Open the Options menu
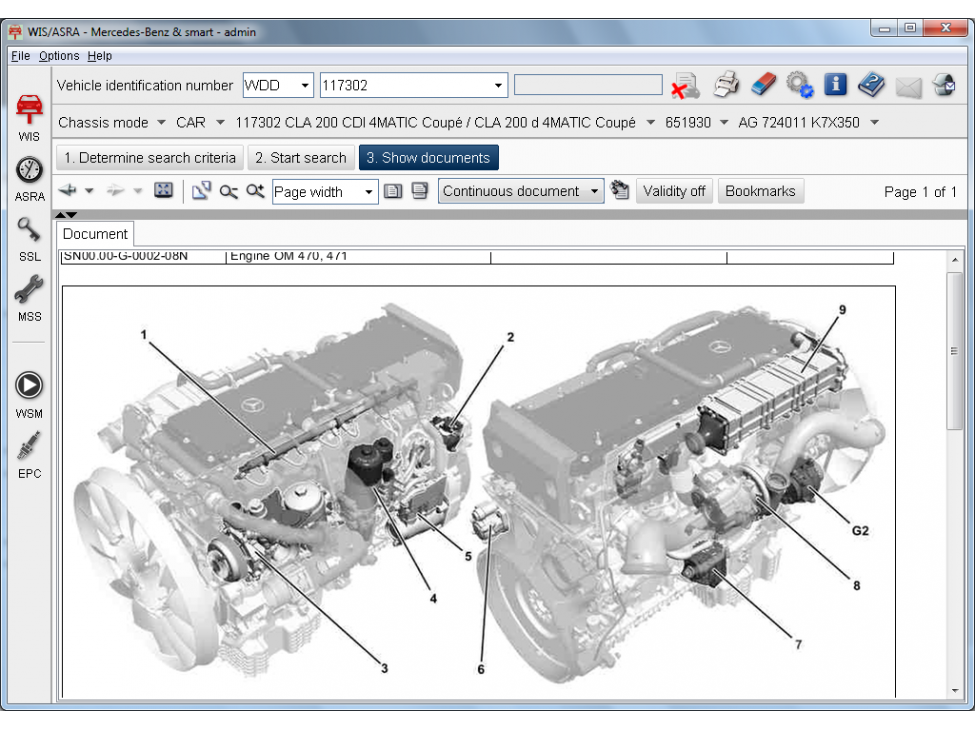 coord(59,56)
